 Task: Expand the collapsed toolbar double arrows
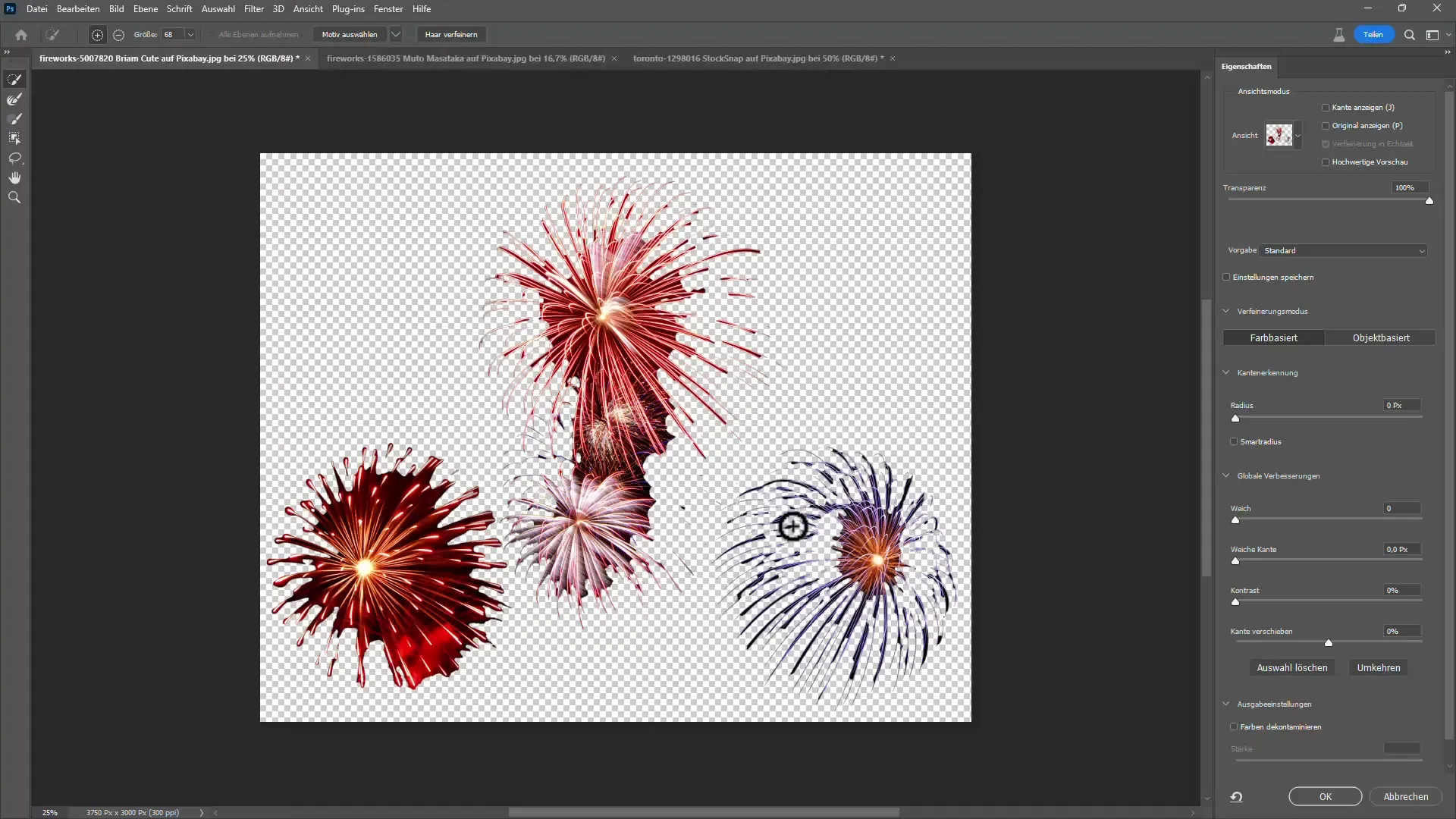[7, 52]
